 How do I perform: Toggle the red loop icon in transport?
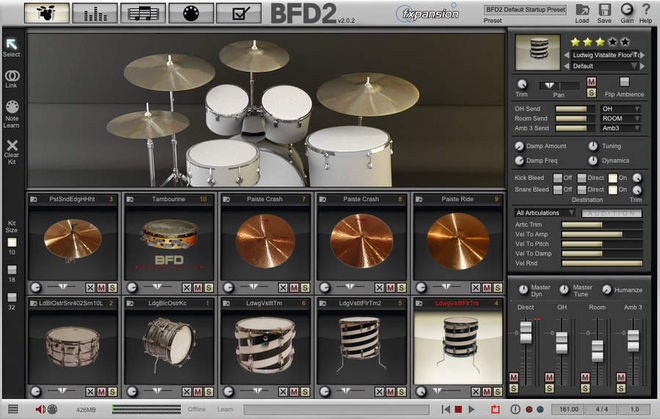coord(495,409)
